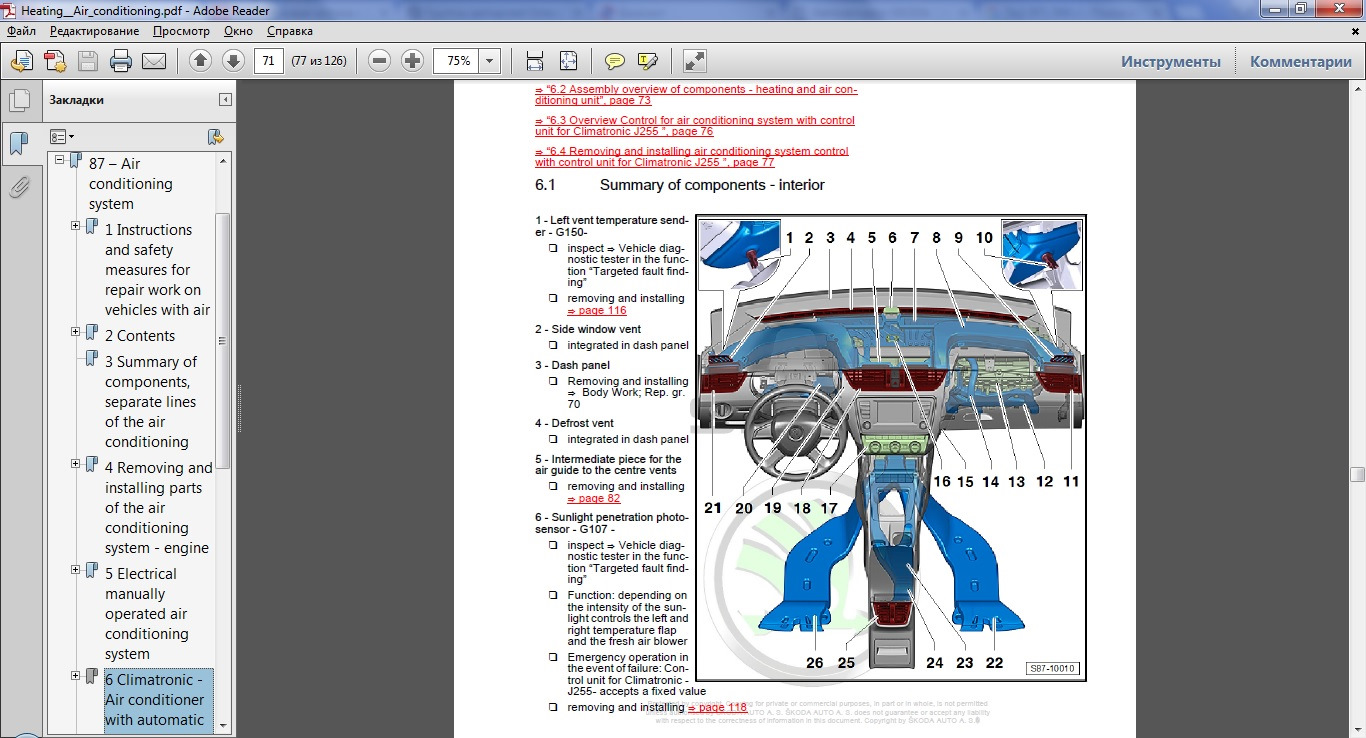Click the '3 - Dash panel' text
1366x738 pixels.
[573, 366]
